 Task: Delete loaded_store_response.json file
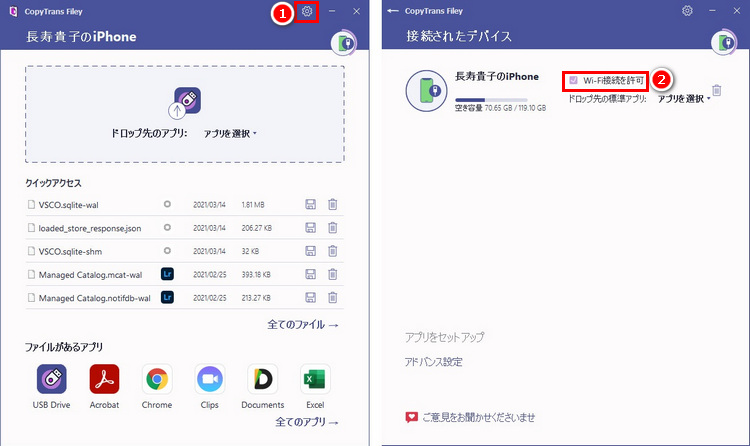point(332,228)
